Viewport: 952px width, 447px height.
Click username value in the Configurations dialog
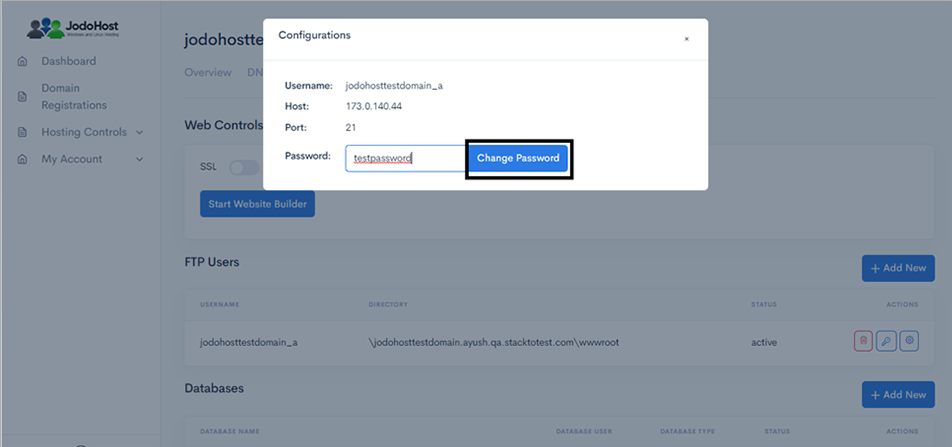[x=395, y=86]
